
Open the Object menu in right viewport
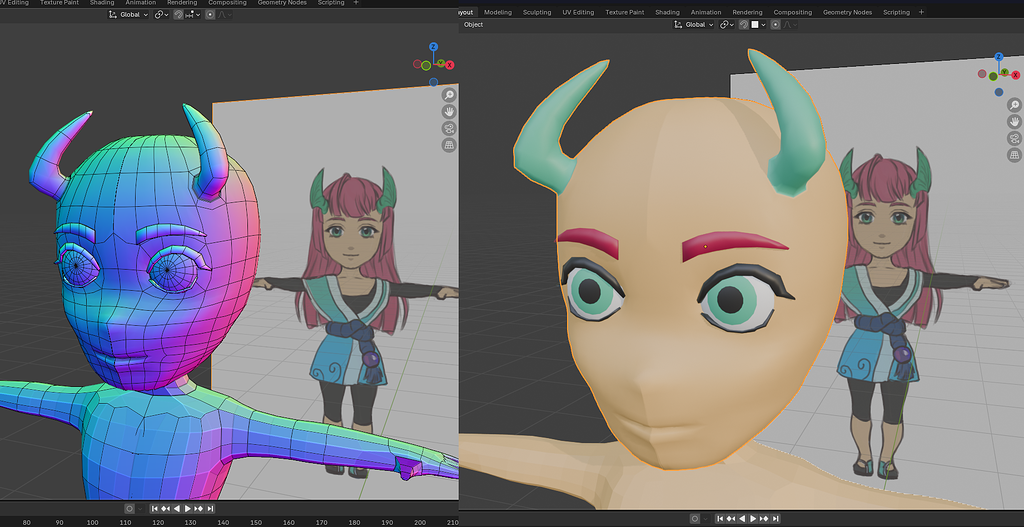click(473, 25)
